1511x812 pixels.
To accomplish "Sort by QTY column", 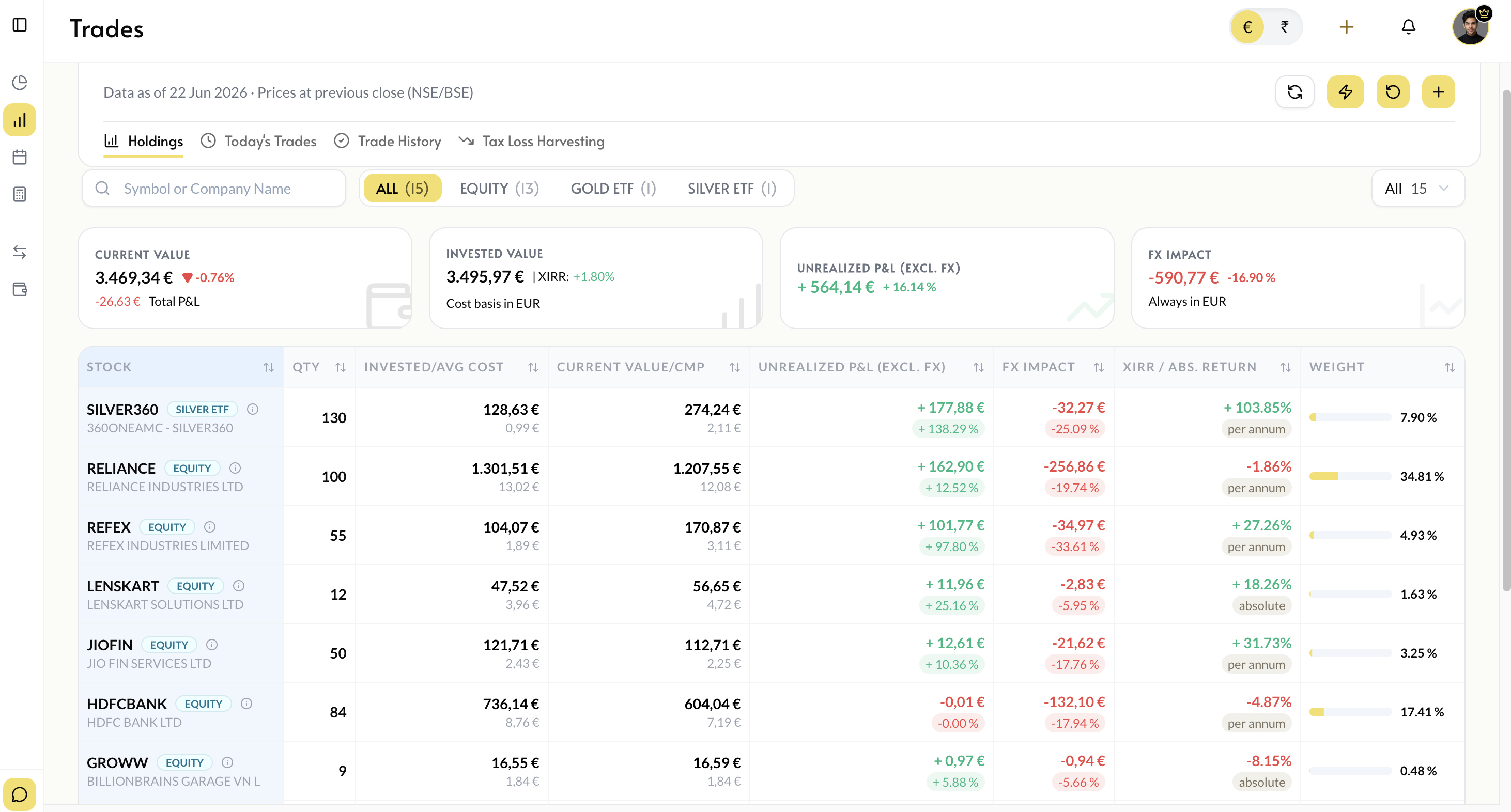I will coord(340,367).
